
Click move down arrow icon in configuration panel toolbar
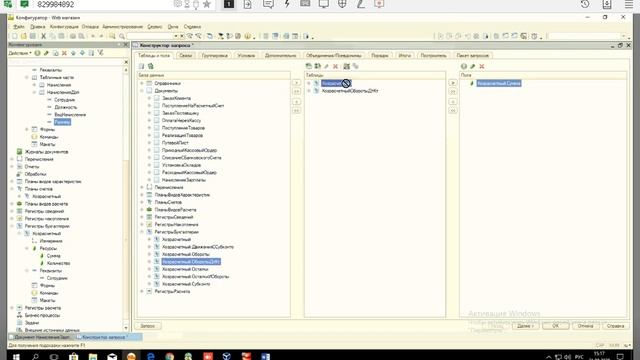82,53
